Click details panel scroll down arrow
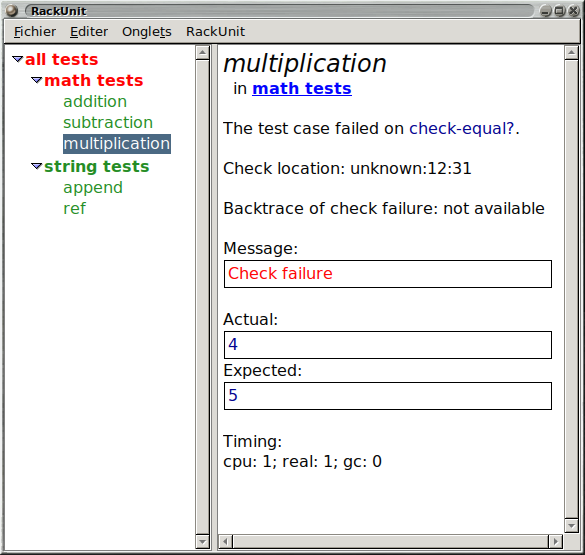 coord(571,526)
